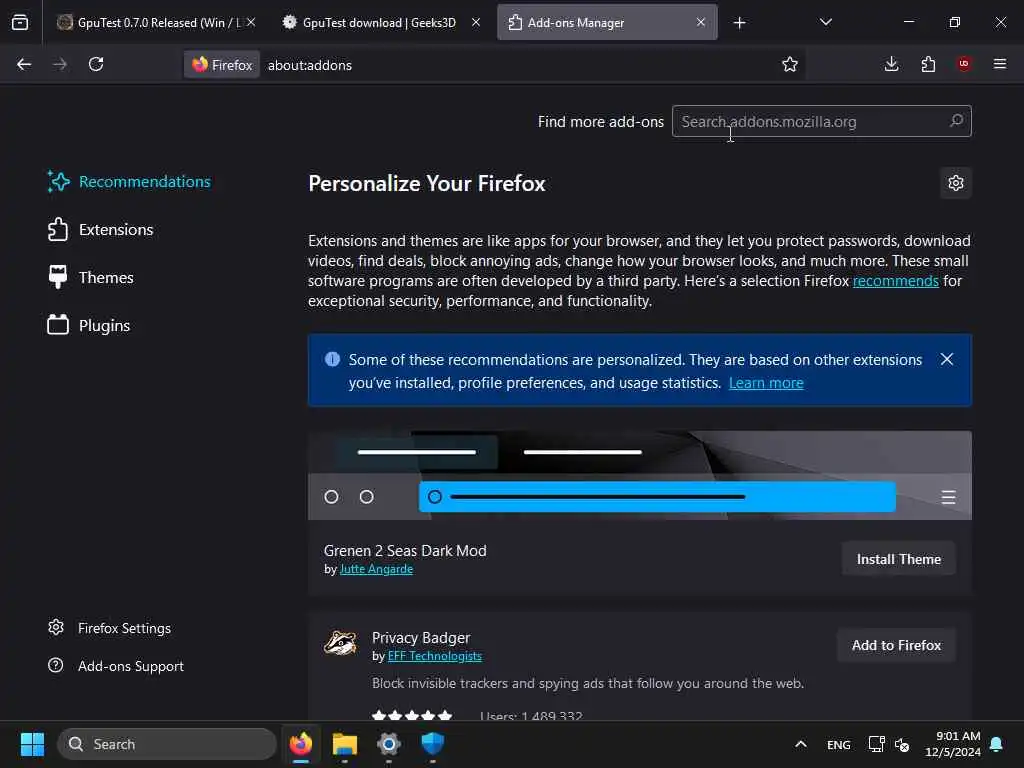Close the Add-ons Manager tab
The height and width of the screenshot is (768, 1024).
701,22
